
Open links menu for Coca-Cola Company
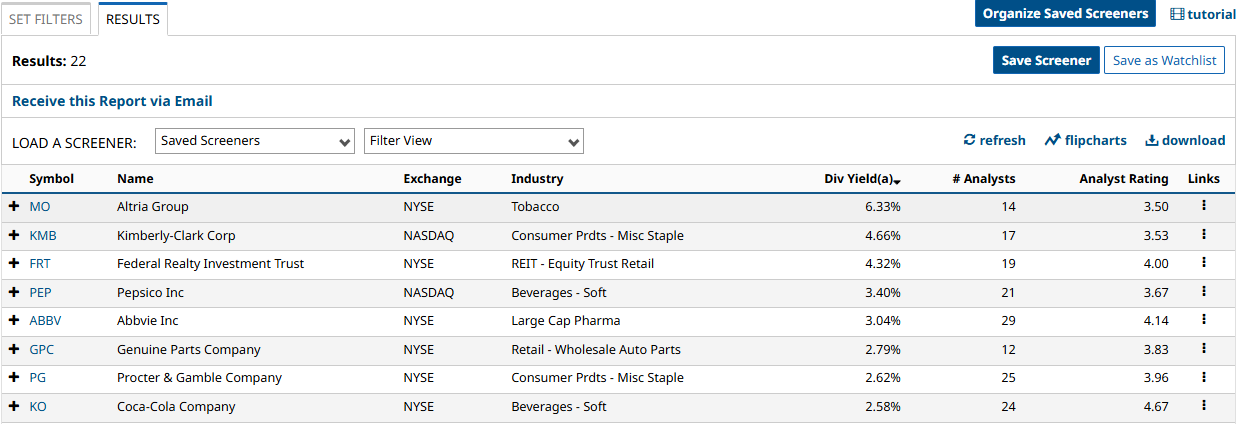1204,406
